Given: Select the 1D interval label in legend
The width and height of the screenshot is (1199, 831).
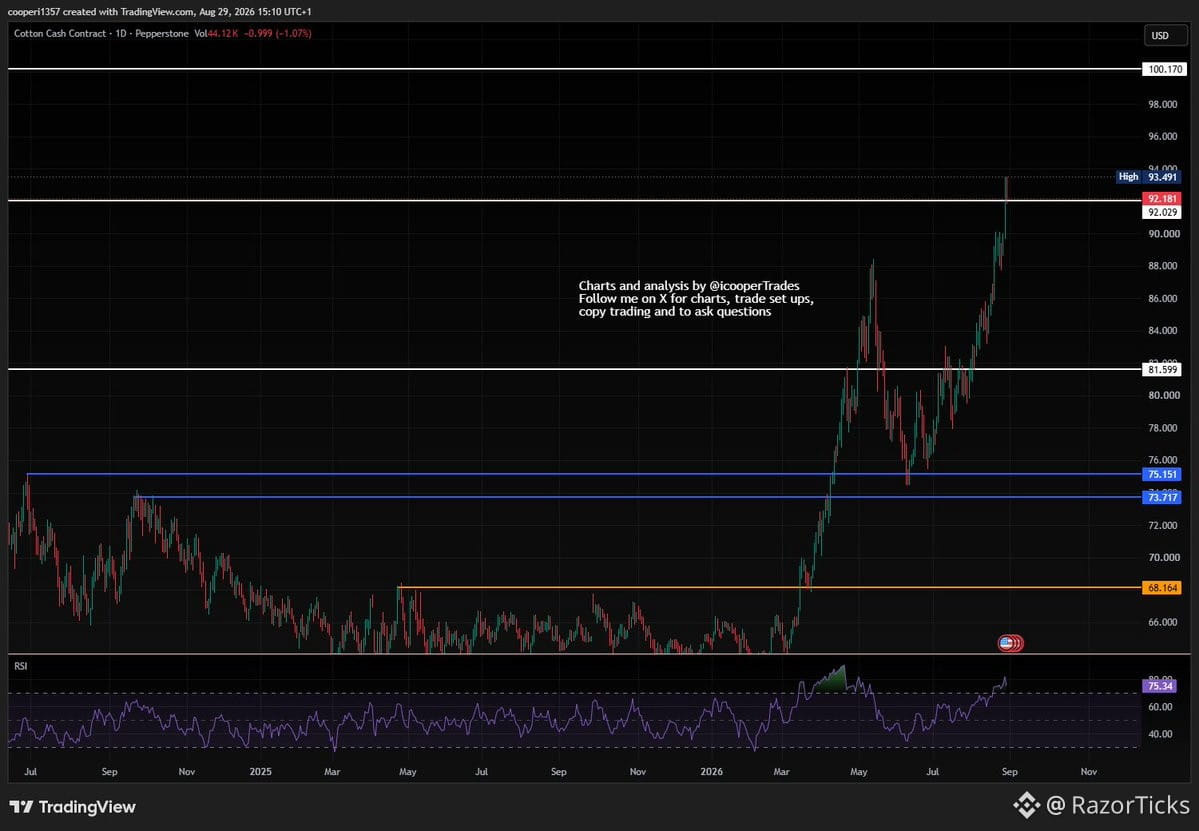Looking at the screenshot, I should [121, 34].
